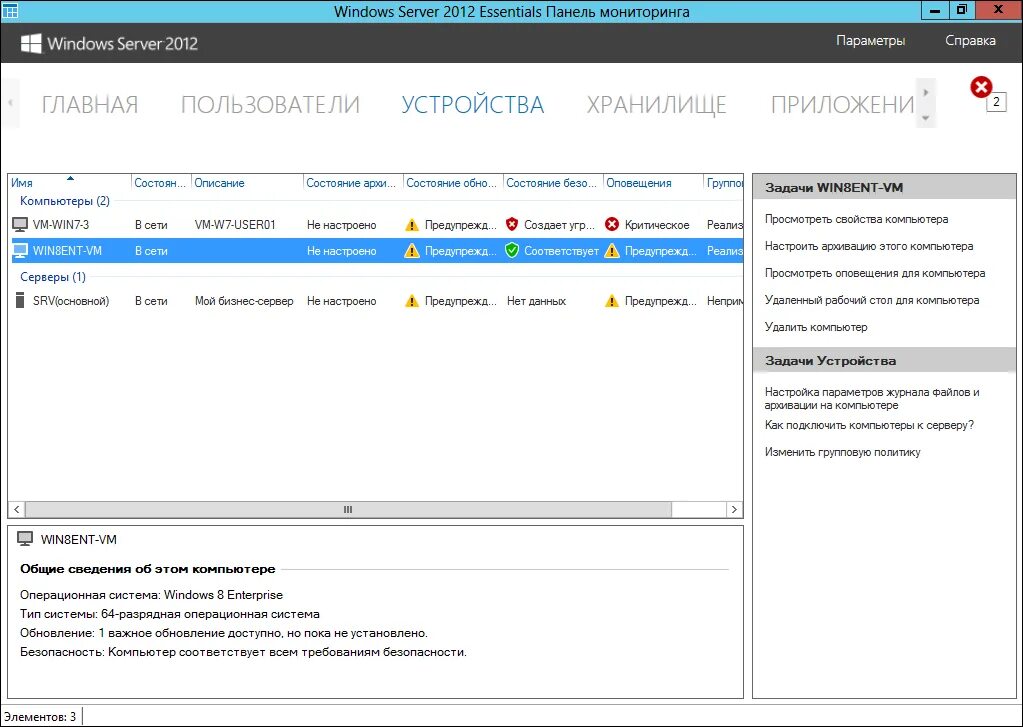The width and height of the screenshot is (1023, 727).
Task: Open Параметры in the header
Action: [870, 40]
